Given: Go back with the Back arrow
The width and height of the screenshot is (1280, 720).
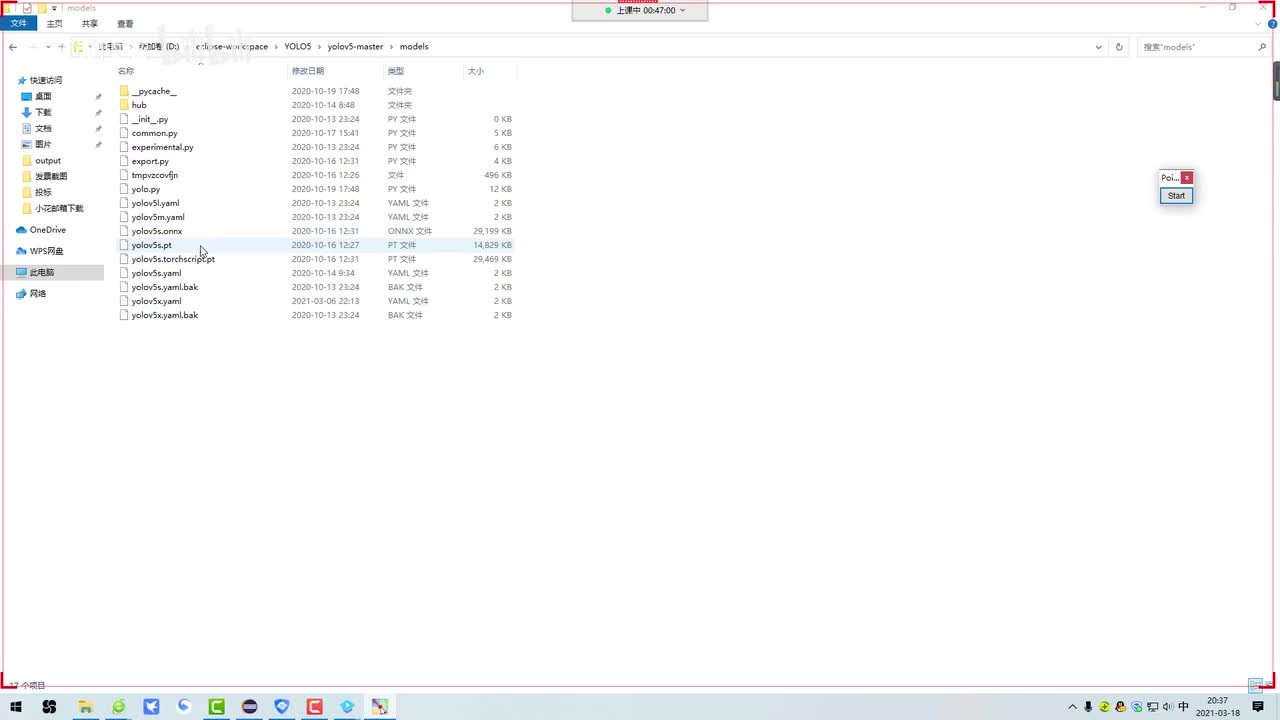Looking at the screenshot, I should [x=13, y=47].
